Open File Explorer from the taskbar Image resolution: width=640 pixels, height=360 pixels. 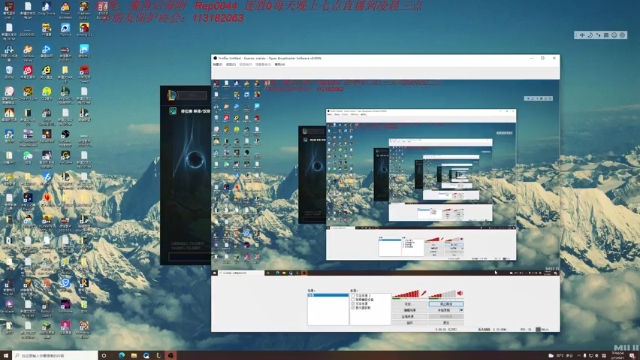pyautogui.click(x=134, y=356)
